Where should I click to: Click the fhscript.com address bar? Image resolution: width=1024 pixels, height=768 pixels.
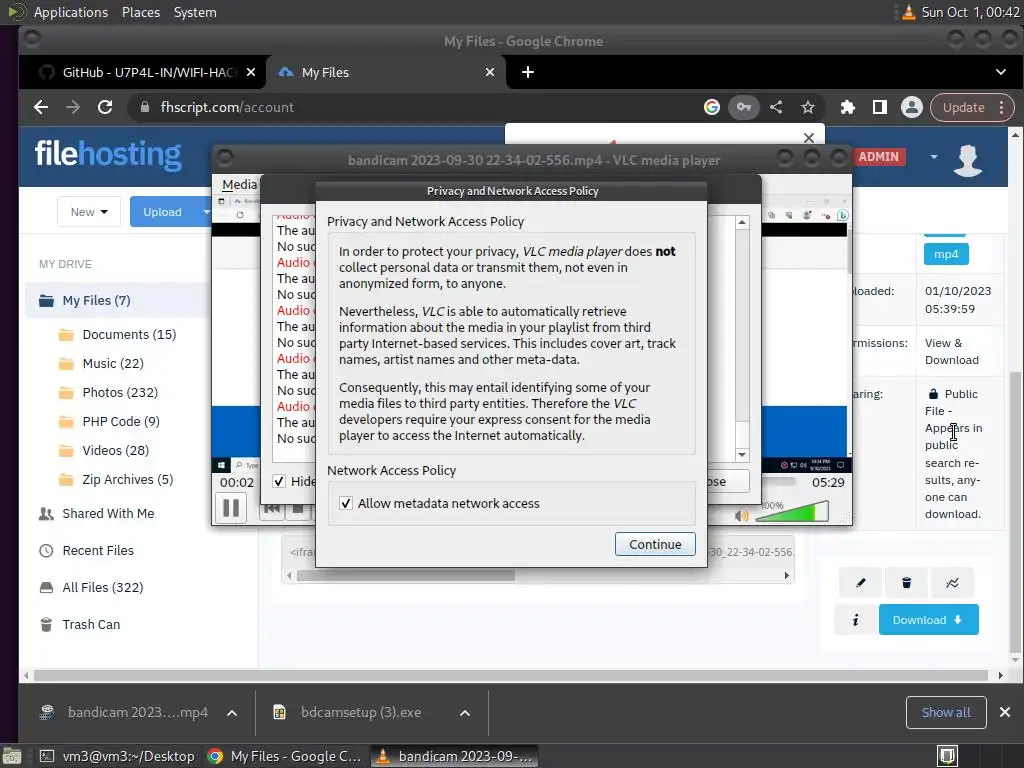coord(418,107)
